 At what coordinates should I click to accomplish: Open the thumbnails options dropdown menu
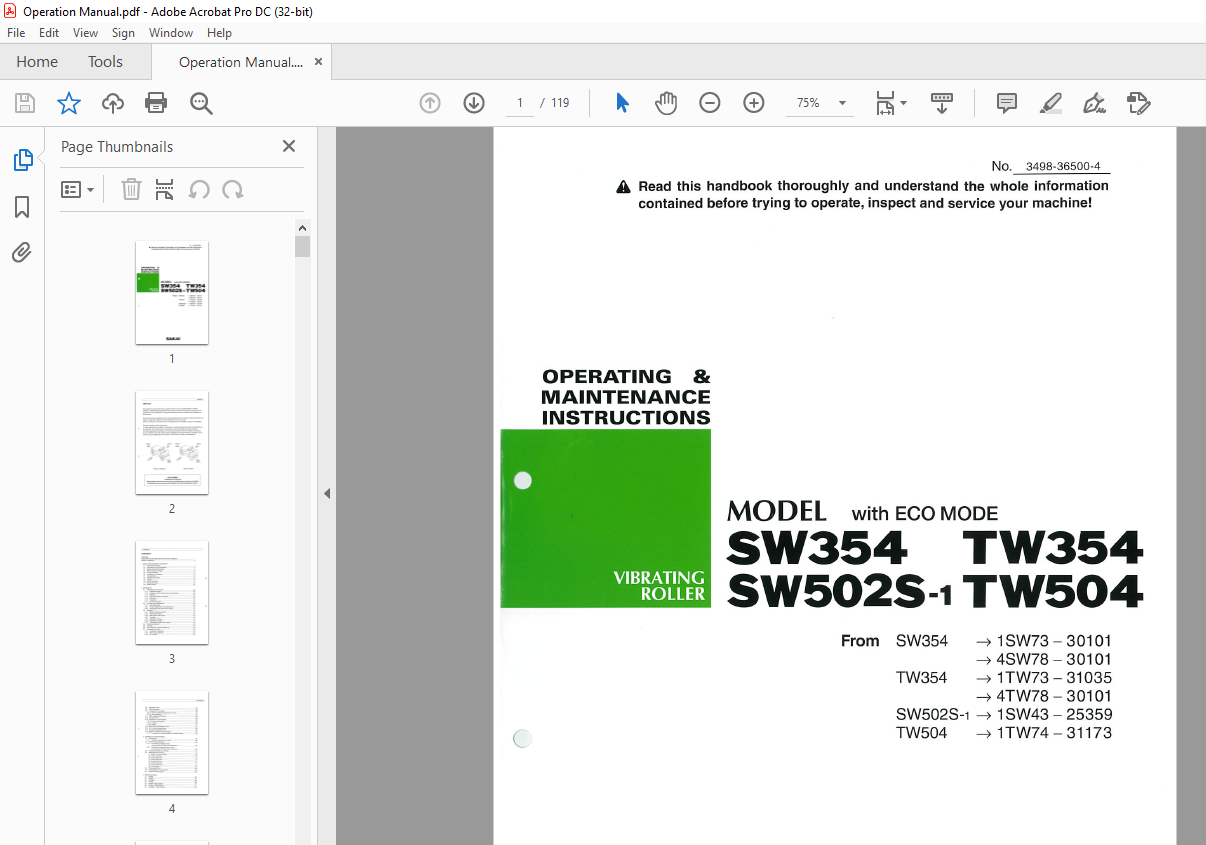[x=77, y=189]
